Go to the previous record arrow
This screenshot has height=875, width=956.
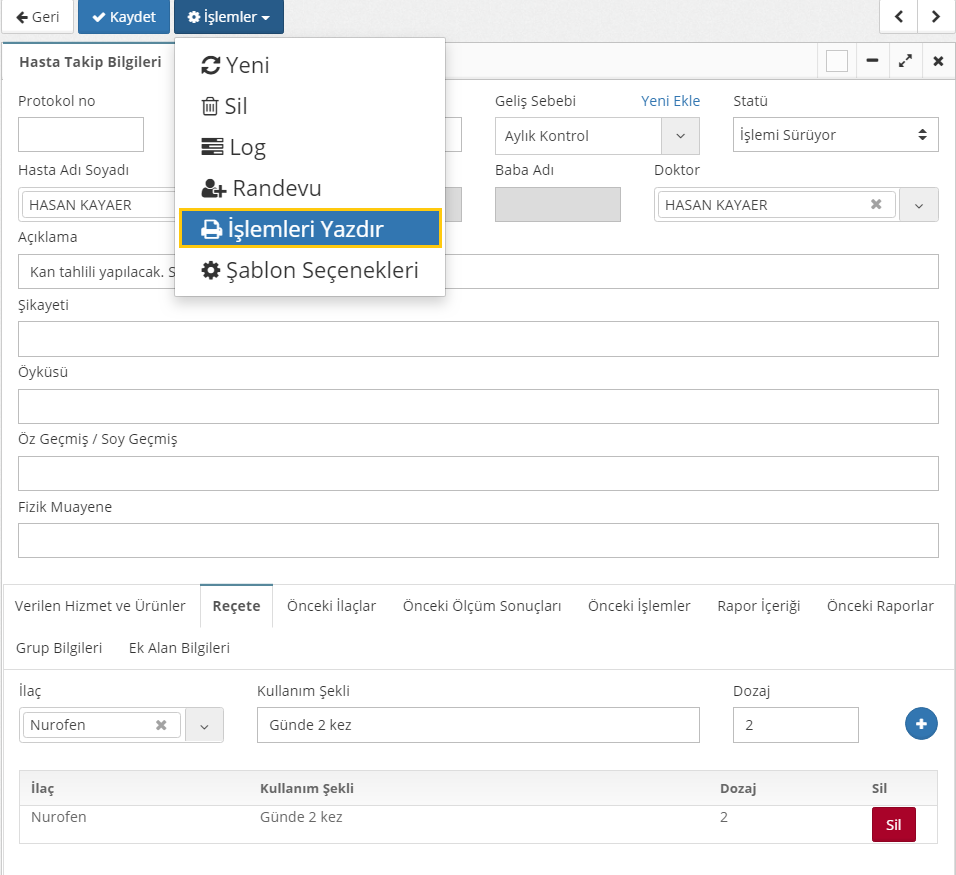(x=898, y=16)
